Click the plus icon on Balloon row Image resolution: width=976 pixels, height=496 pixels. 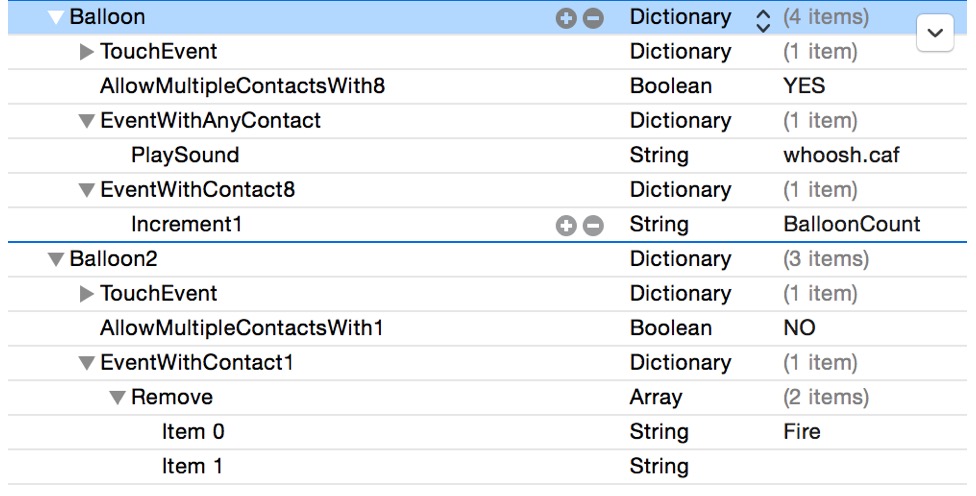pos(567,18)
